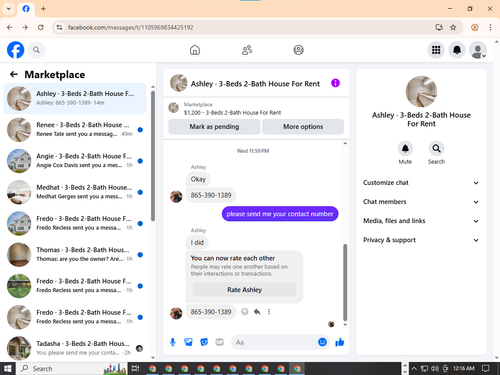
Task: Open the notifications bell in the header
Action: 457,50
